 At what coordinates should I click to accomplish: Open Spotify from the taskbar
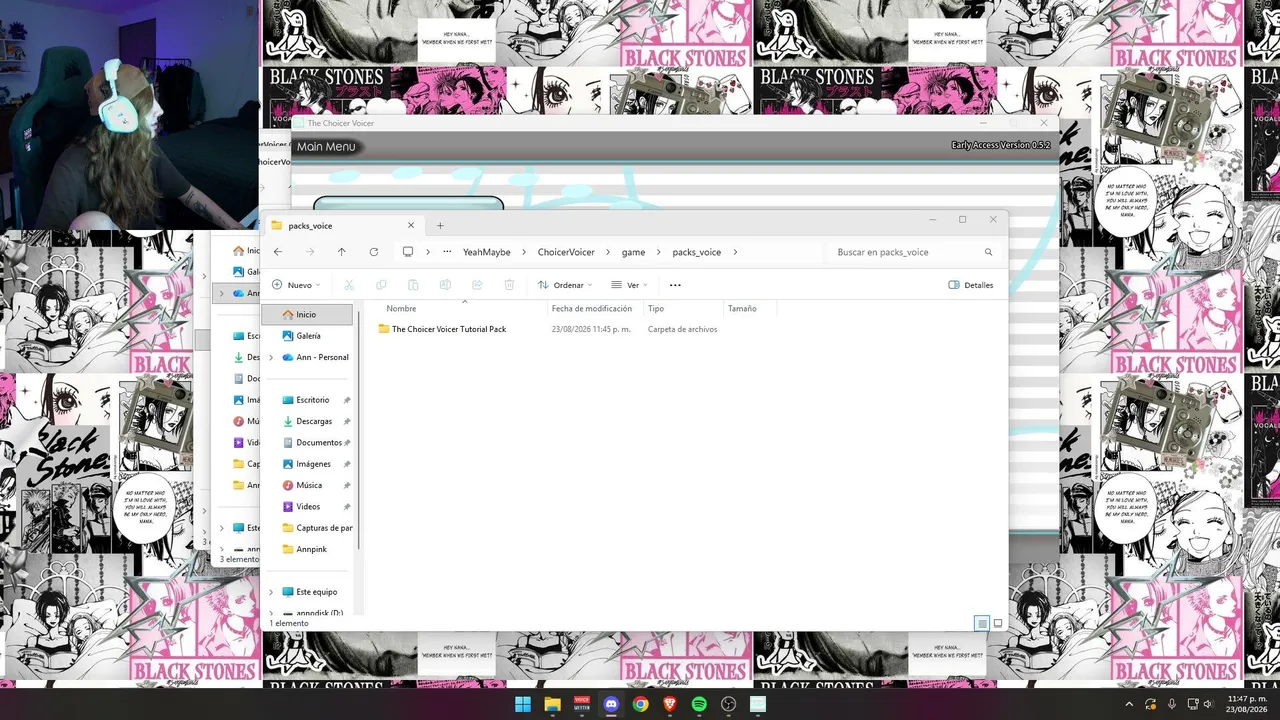pyautogui.click(x=699, y=704)
